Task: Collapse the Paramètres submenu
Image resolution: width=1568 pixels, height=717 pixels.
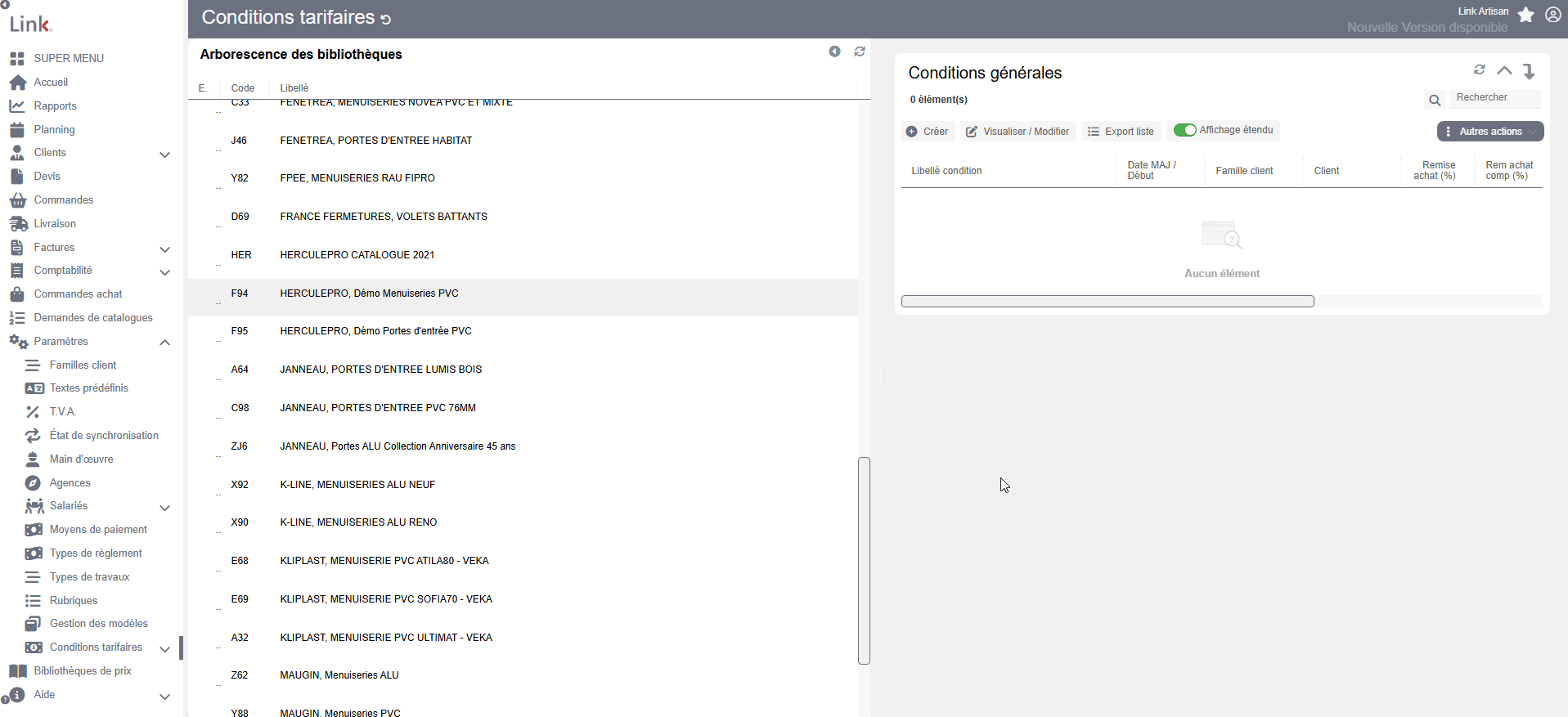Action: coord(164,343)
